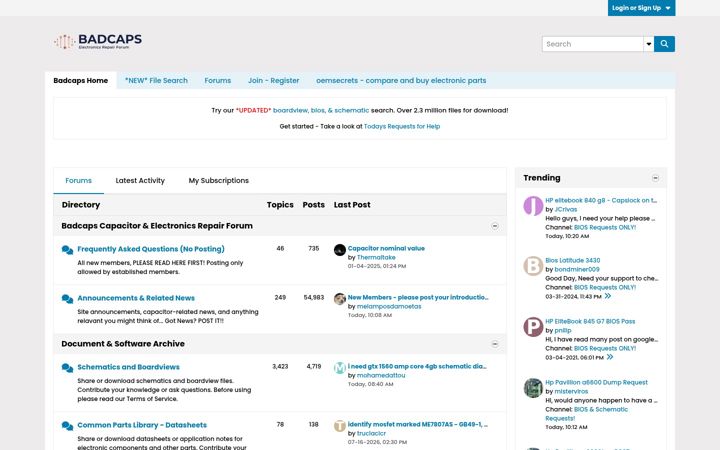Open misterviros user profile link
This screenshot has width=720, height=450.
571,391
